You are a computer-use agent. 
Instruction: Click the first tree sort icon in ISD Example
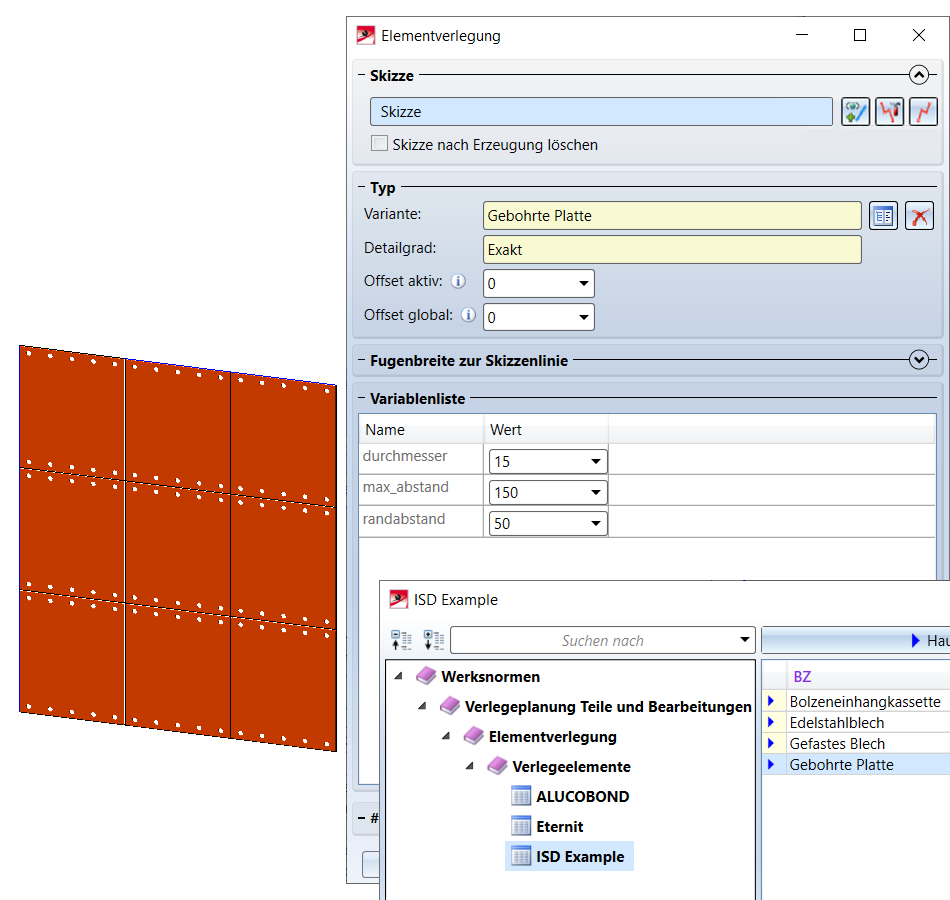(x=401, y=640)
